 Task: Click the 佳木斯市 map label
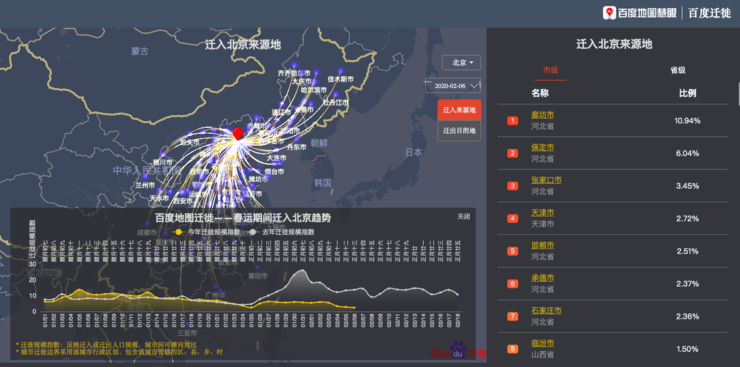pos(340,79)
